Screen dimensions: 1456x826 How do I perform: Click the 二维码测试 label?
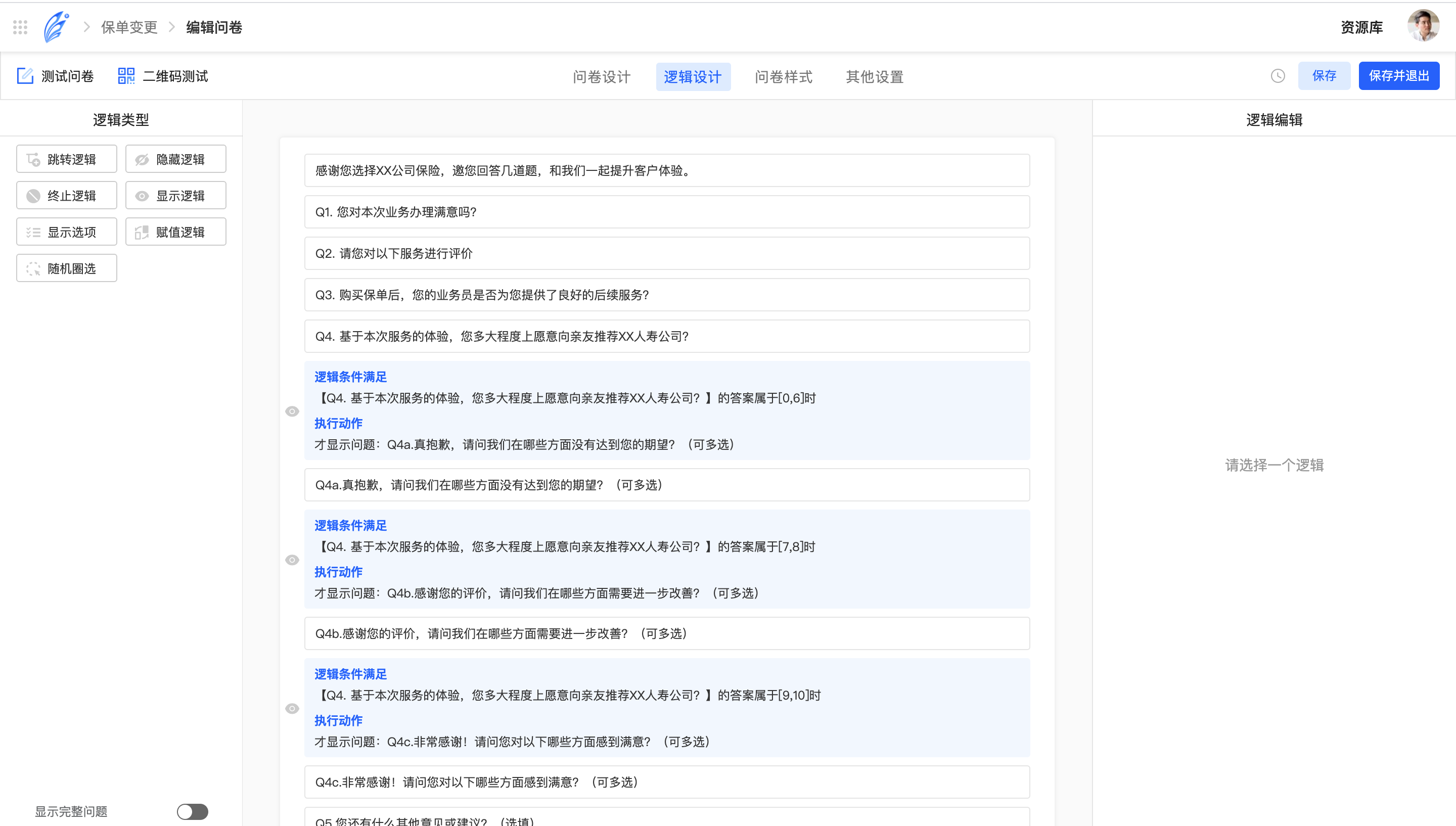[x=175, y=76]
